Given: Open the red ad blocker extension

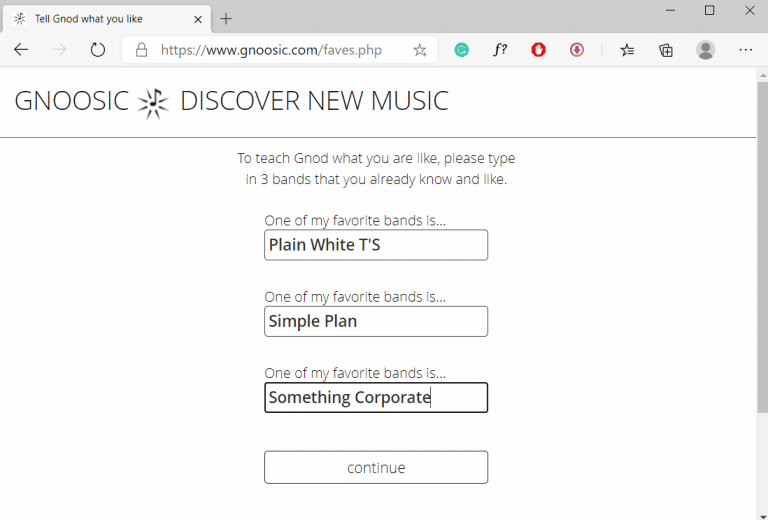Looking at the screenshot, I should [538, 49].
